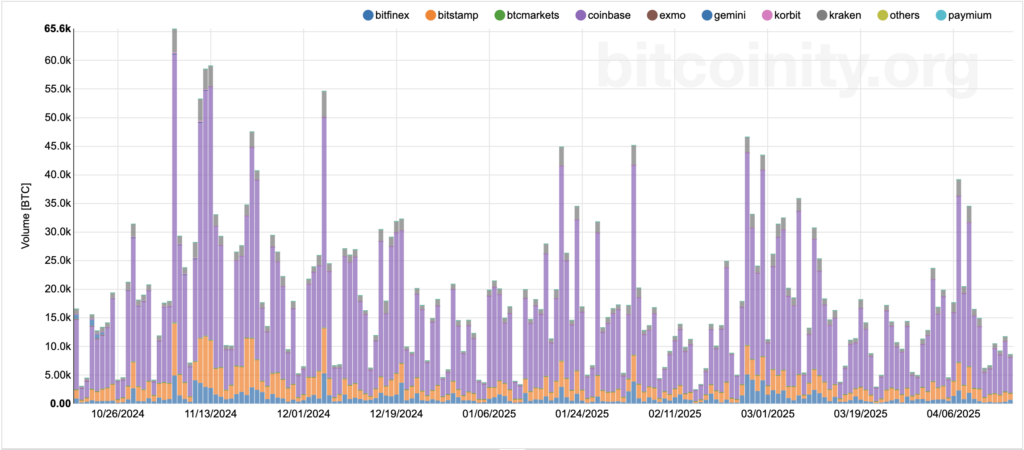Click the 03/01/2025 x-axis date label
Image resolution: width=1024 pixels, height=450 pixels.
pos(766,413)
